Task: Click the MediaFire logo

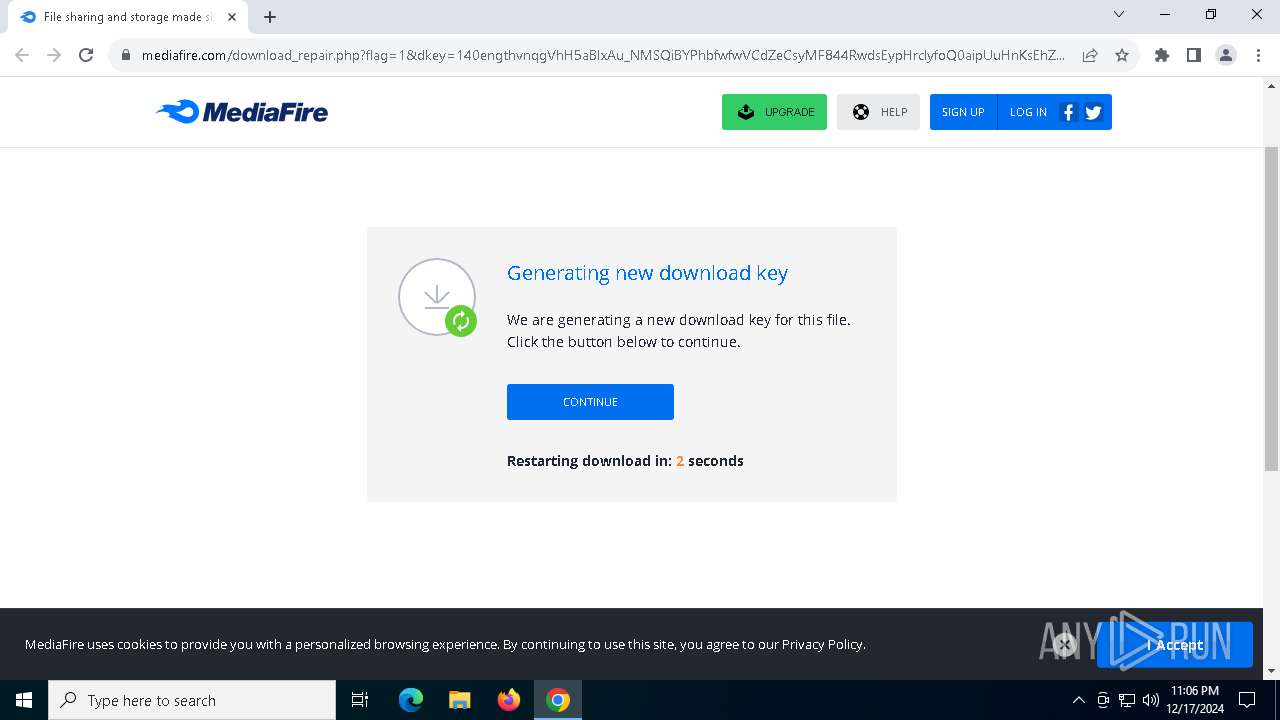Action: [x=242, y=112]
